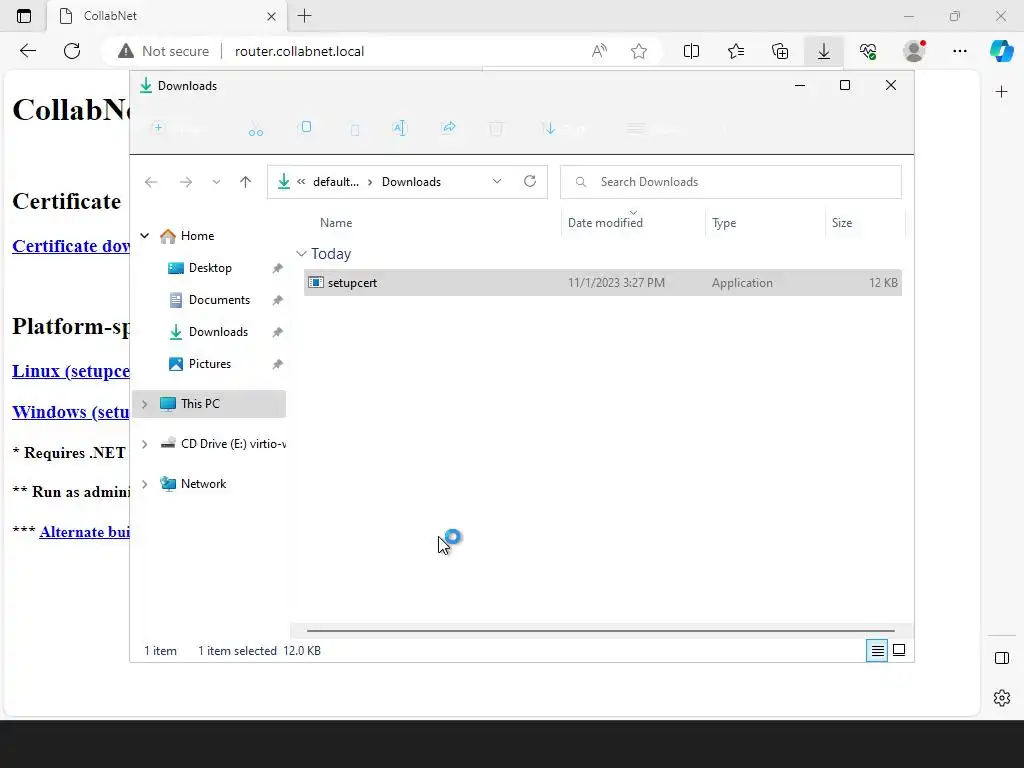Close the CollabNet tab
The height and width of the screenshot is (768, 1024).
[x=272, y=16]
